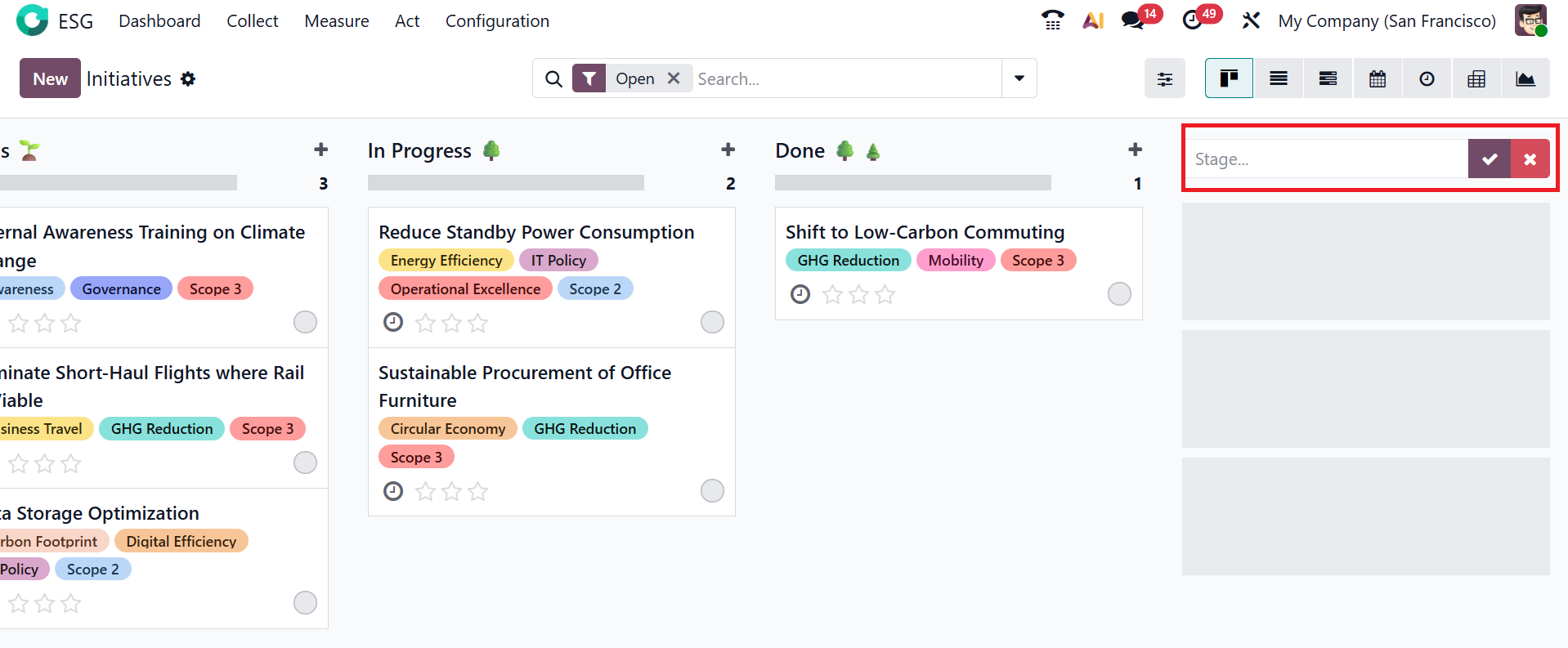Switch to the list view

pos(1279,78)
